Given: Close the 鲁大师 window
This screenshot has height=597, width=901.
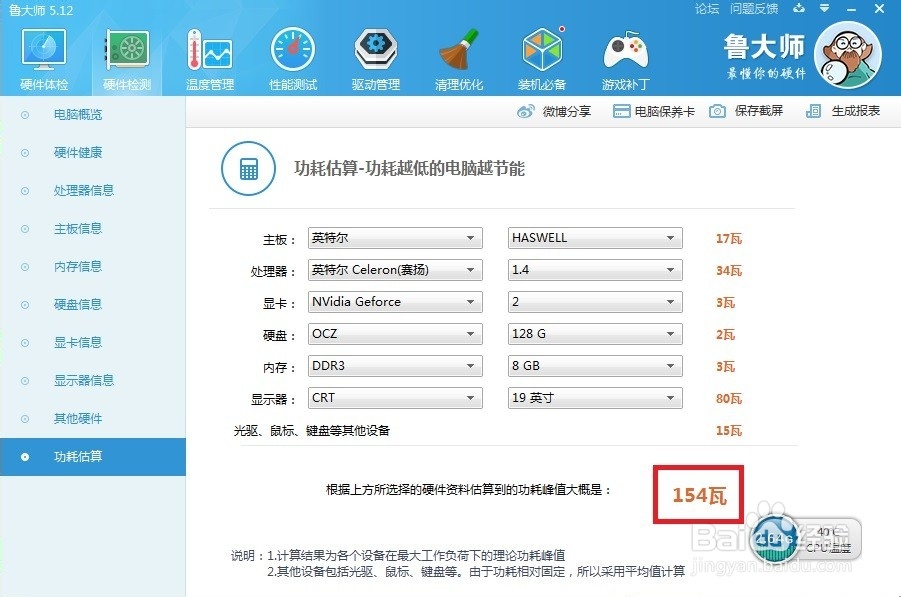Looking at the screenshot, I should (x=880, y=9).
